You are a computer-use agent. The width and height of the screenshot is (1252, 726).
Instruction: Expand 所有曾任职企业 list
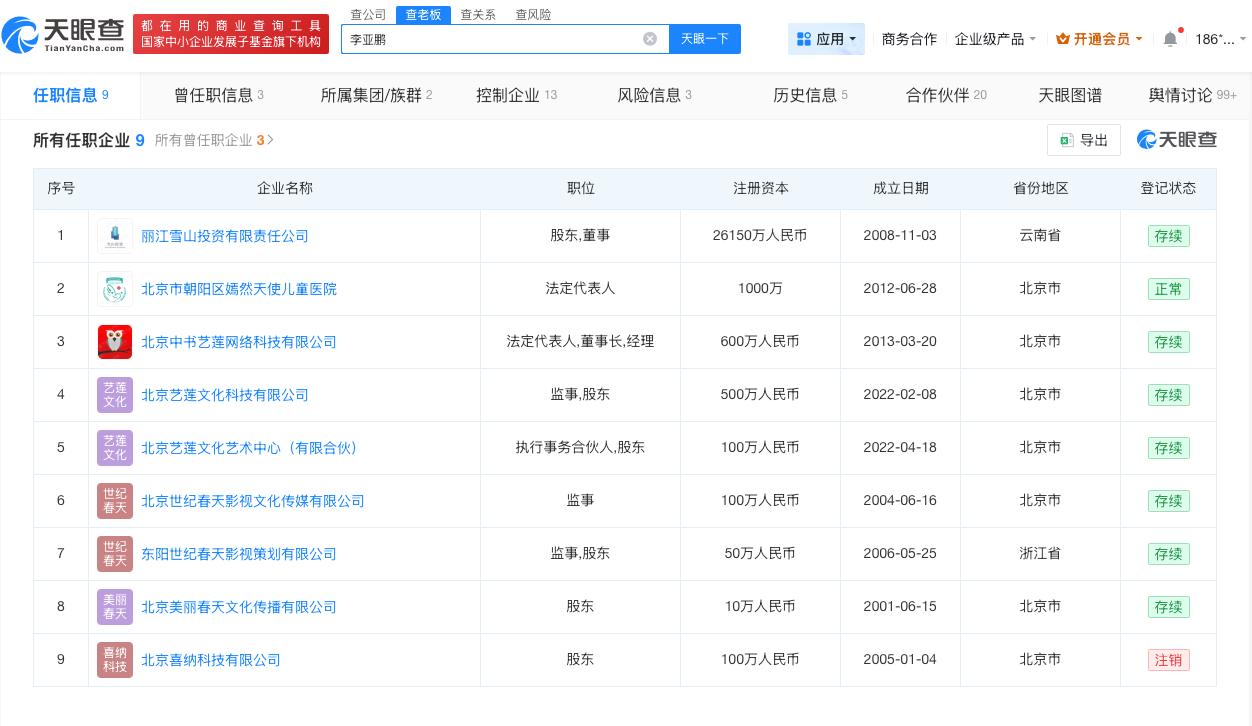click(210, 140)
